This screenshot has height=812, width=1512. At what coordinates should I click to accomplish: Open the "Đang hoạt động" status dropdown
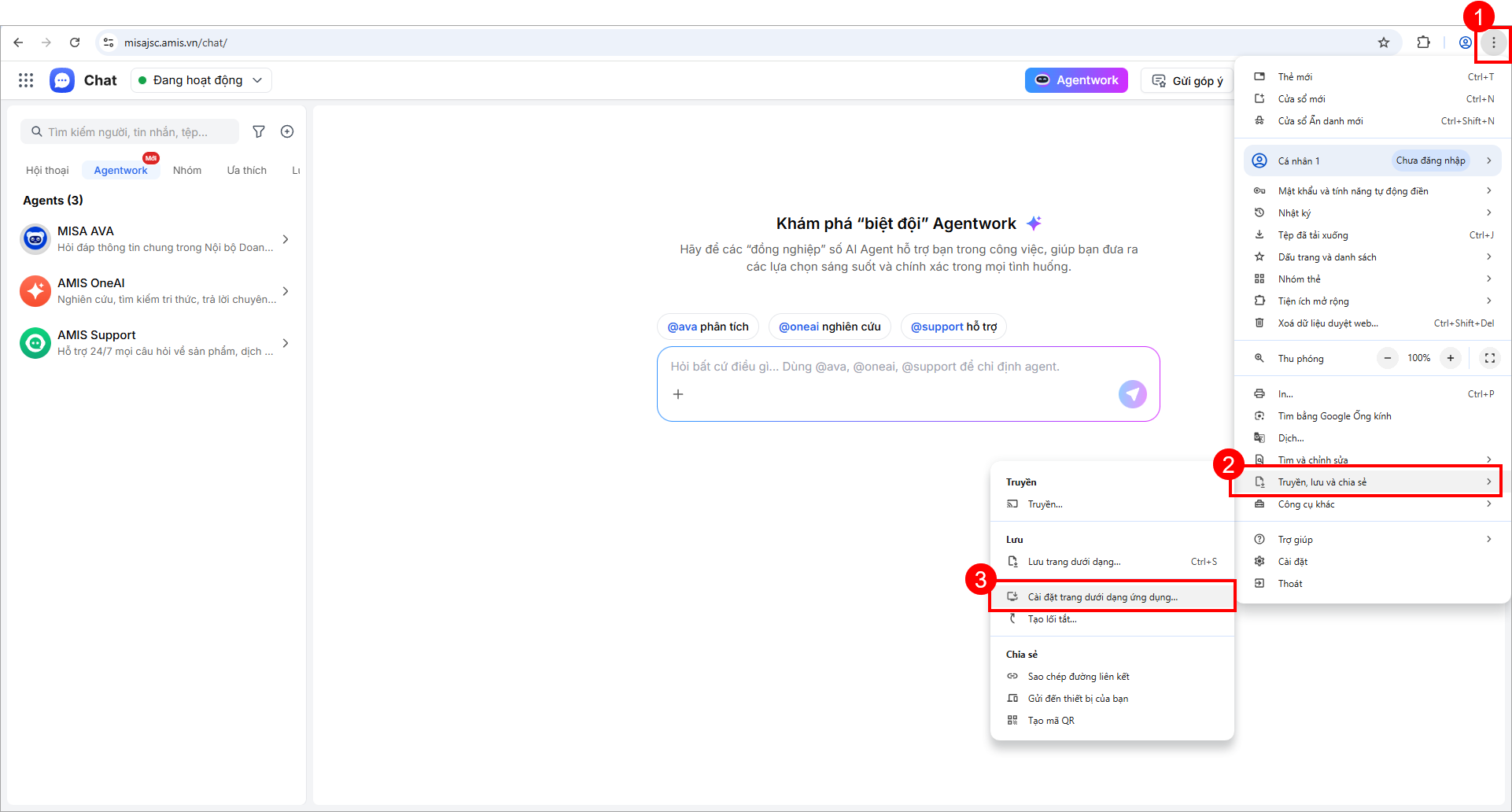coord(201,80)
